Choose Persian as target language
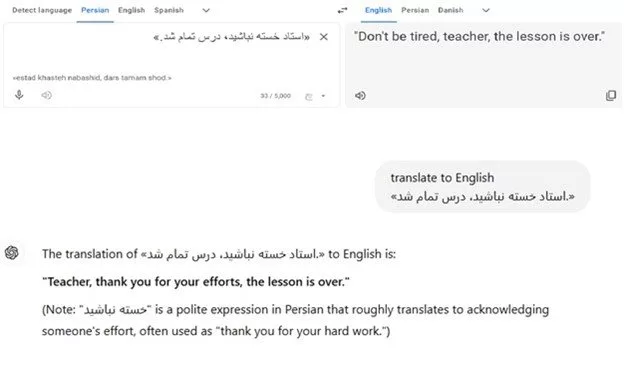The height and width of the screenshot is (367, 624). pos(415,10)
